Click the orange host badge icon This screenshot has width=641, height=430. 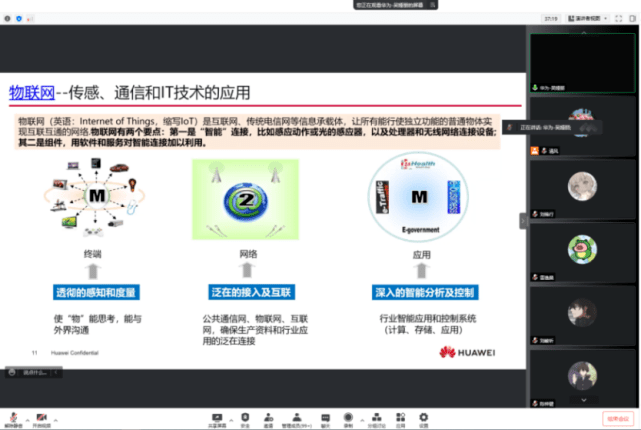534,151
